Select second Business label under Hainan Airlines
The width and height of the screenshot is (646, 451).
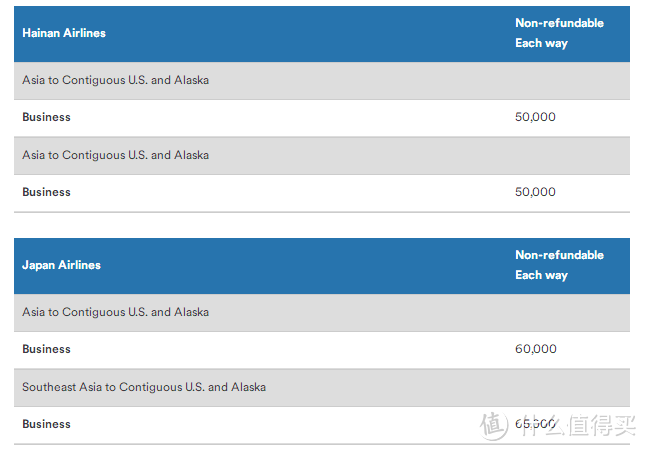[46, 192]
